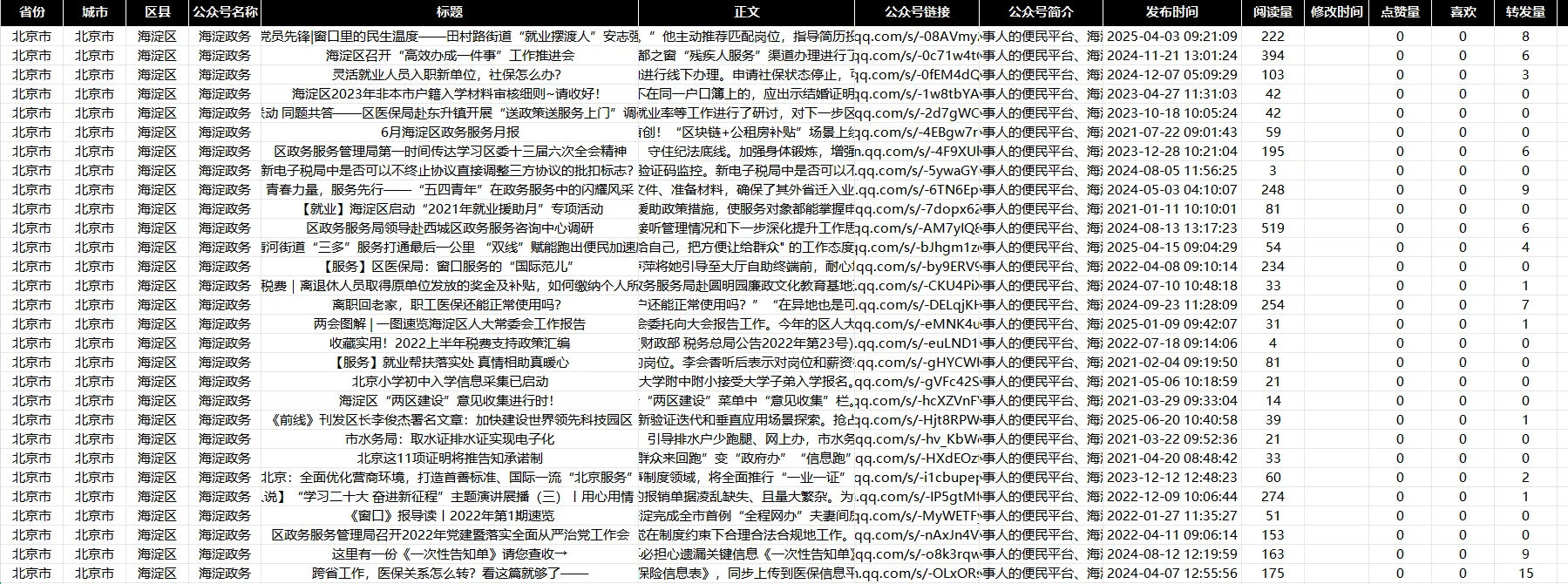This screenshot has width=1568, height=584.
Task: Click publish time 2024-05-03 04:10:07
Action: click(1172, 189)
